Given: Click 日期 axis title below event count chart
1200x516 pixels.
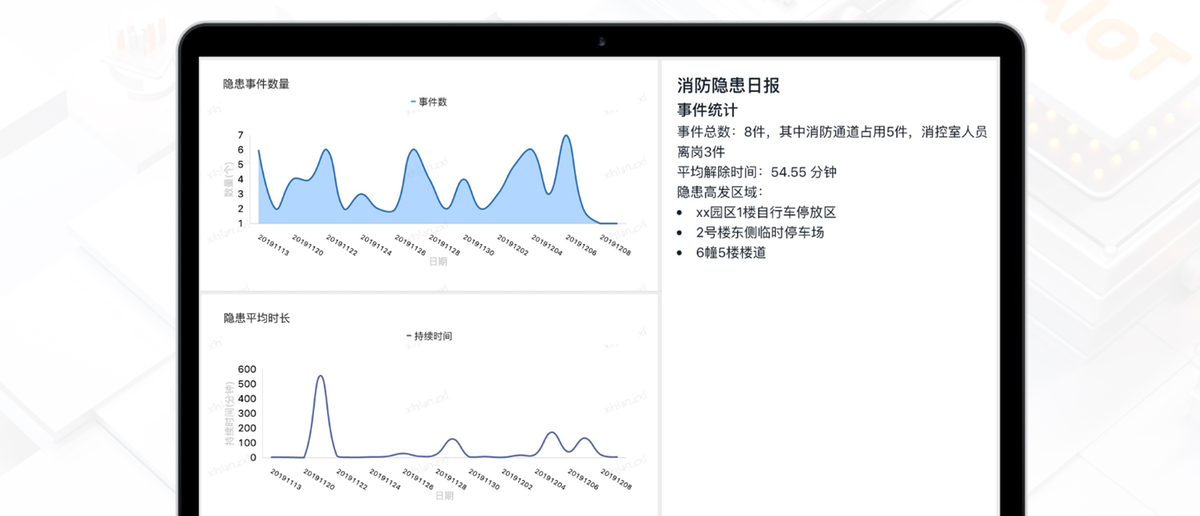Looking at the screenshot, I should tap(438, 262).
